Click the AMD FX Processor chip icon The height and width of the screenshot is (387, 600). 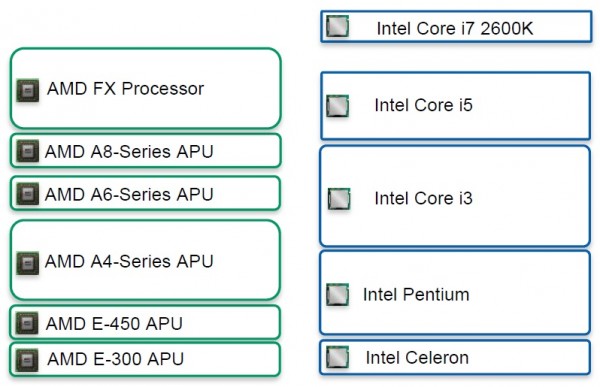tap(28, 90)
